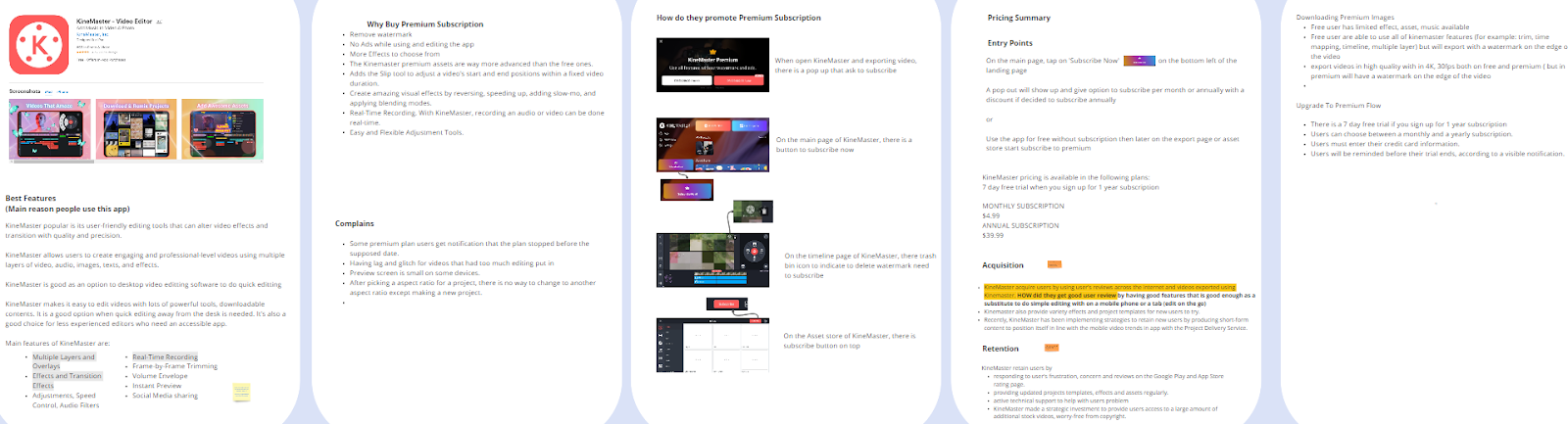The image size is (1568, 424).
Task: Click '7 day free trial when you sign up' line
Action: point(1070,187)
